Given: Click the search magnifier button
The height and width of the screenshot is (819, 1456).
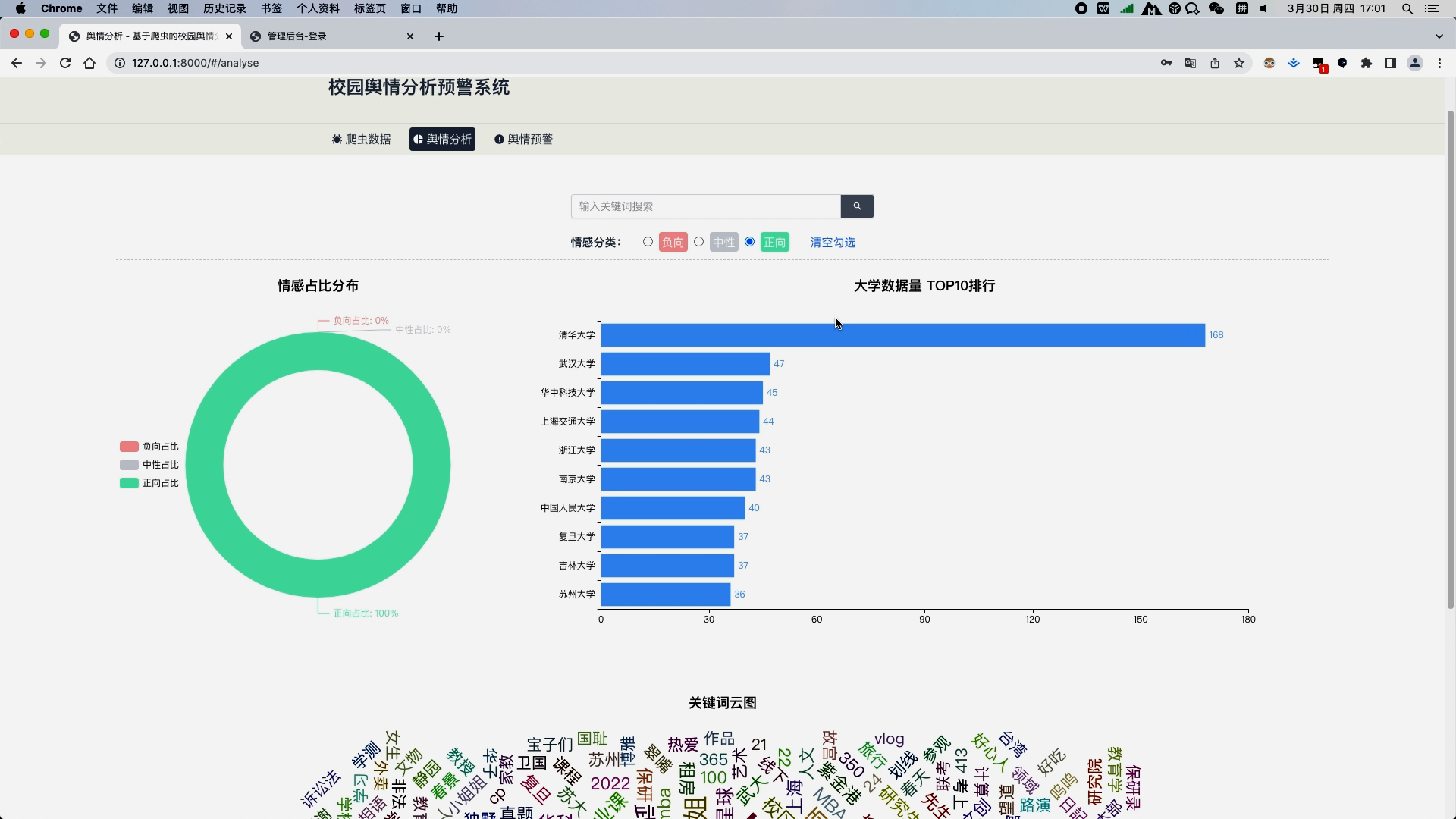Looking at the screenshot, I should point(857,206).
